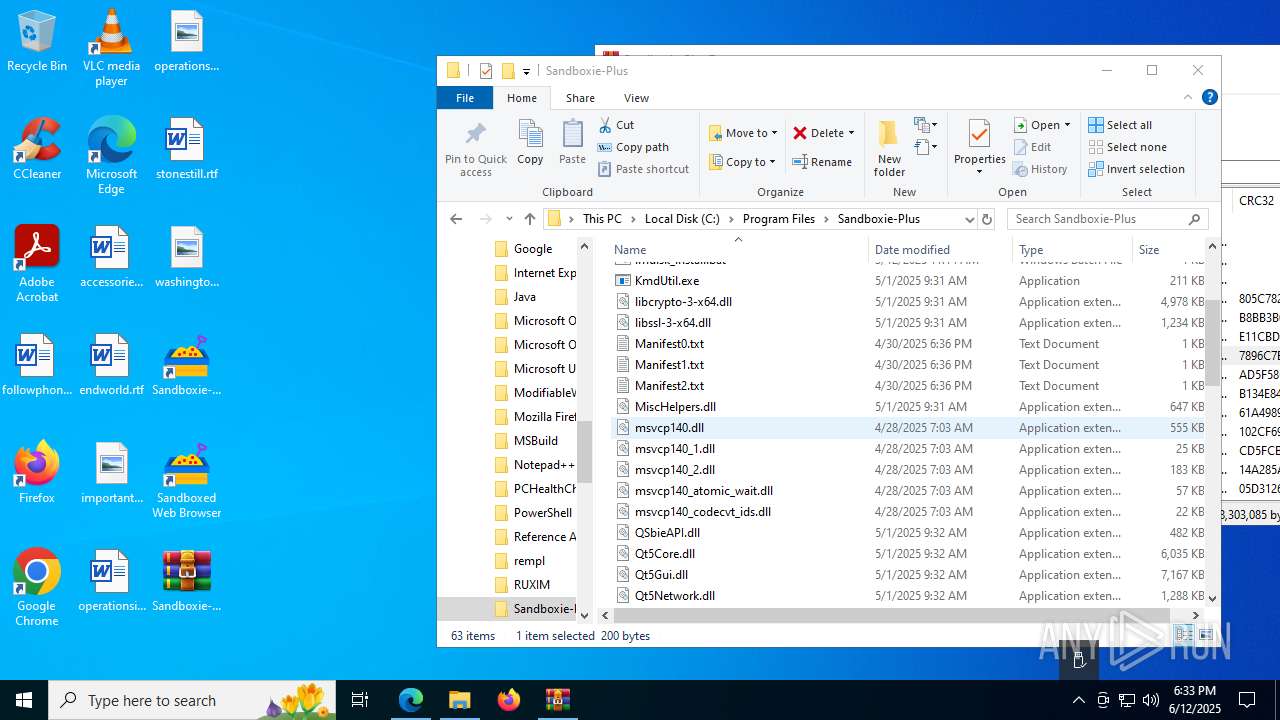Show hidden icons in system tray
Screen dimensions: 1280x720
point(1078,700)
